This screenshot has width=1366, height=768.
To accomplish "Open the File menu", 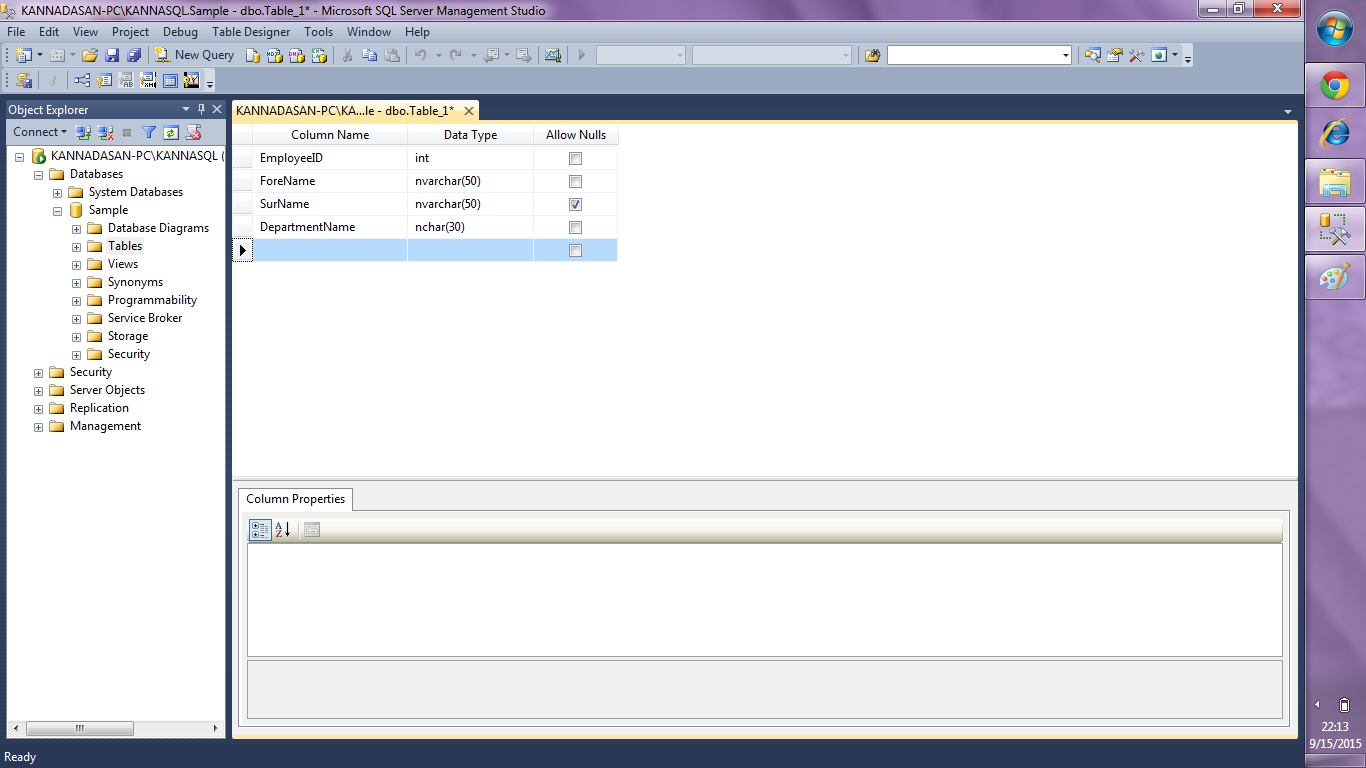I will pos(16,32).
